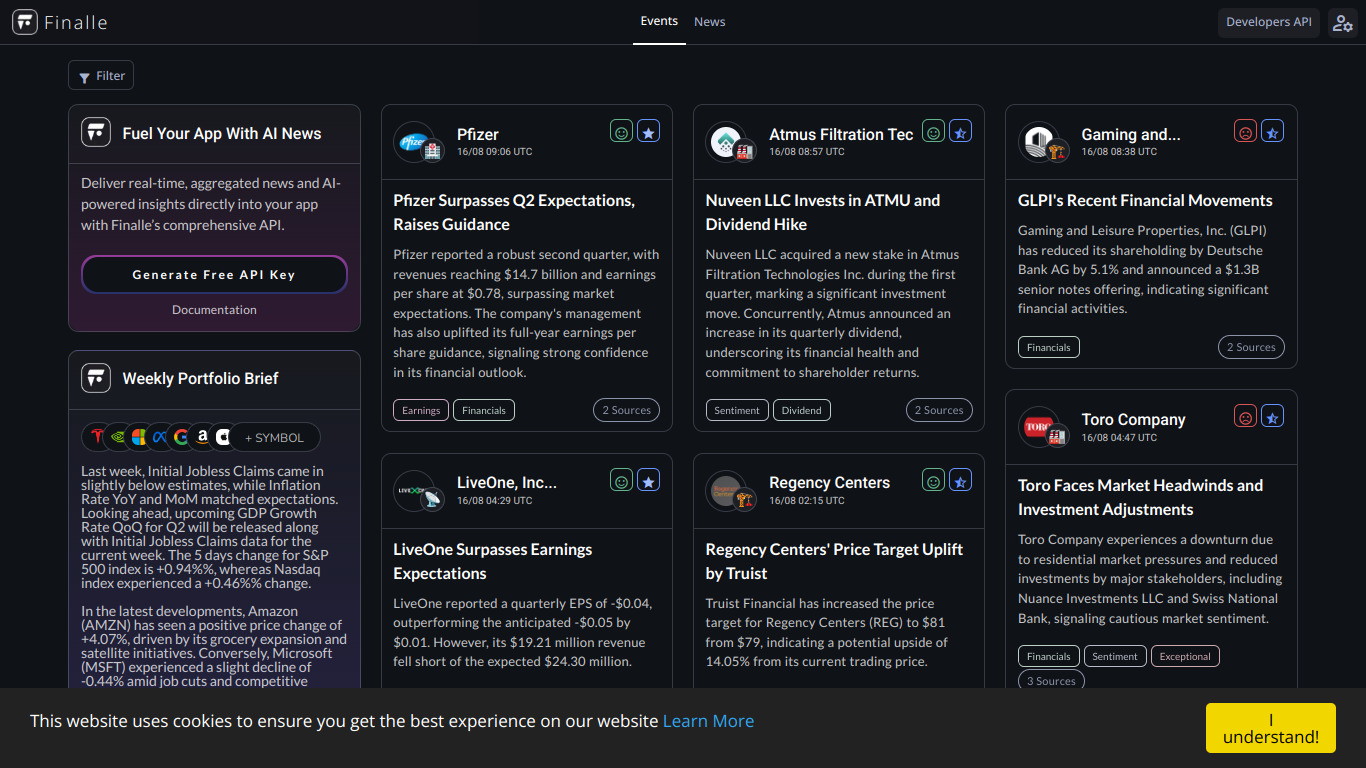This screenshot has width=1366, height=768.
Task: Click the Regency Centers company logo
Action: [x=726, y=490]
